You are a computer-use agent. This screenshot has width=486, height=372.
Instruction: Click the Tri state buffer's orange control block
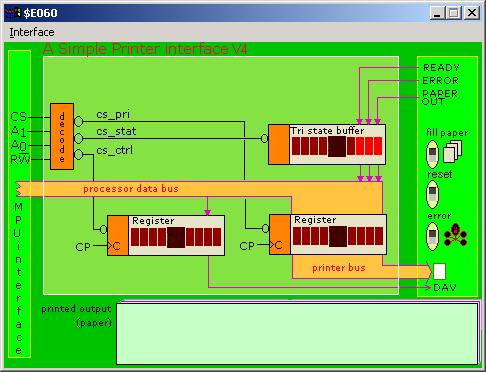[279, 144]
